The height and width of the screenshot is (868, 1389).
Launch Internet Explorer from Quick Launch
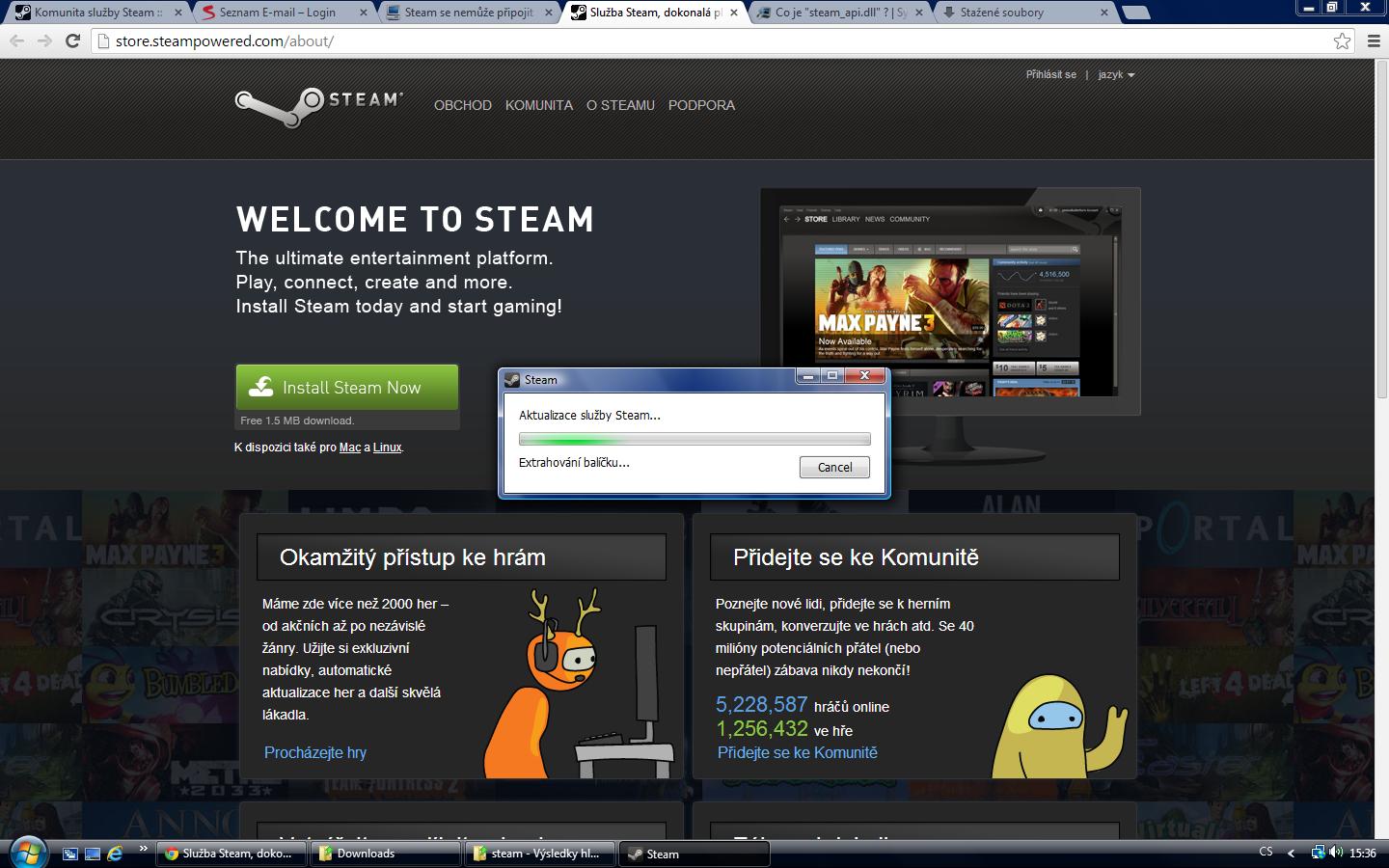click(x=115, y=854)
